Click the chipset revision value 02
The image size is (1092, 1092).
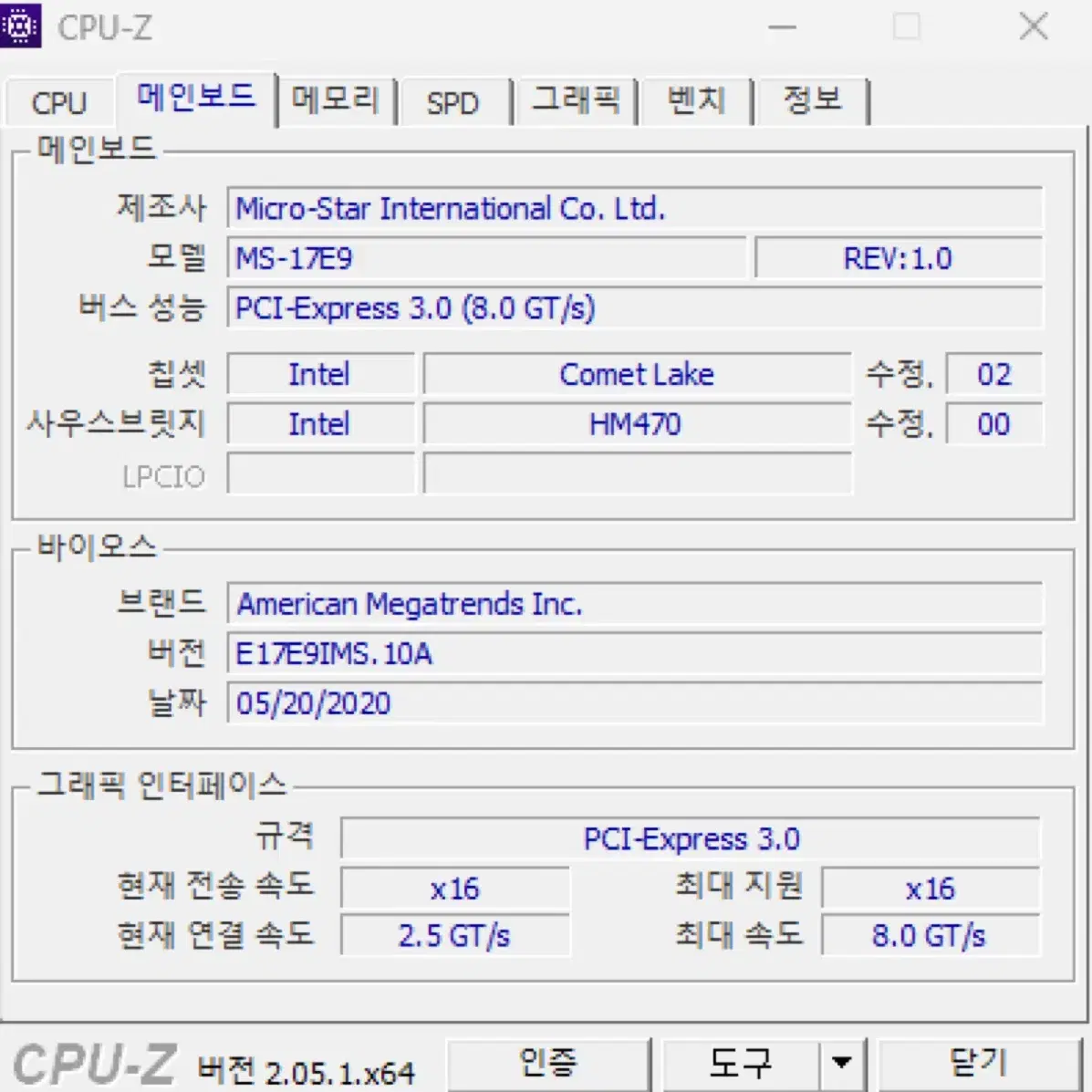[x=994, y=375]
